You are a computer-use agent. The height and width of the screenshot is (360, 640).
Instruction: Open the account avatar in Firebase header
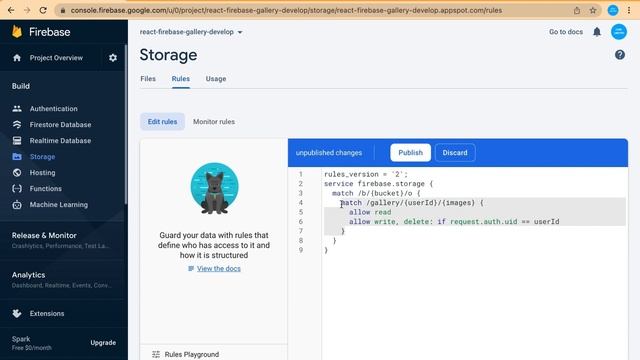619,32
